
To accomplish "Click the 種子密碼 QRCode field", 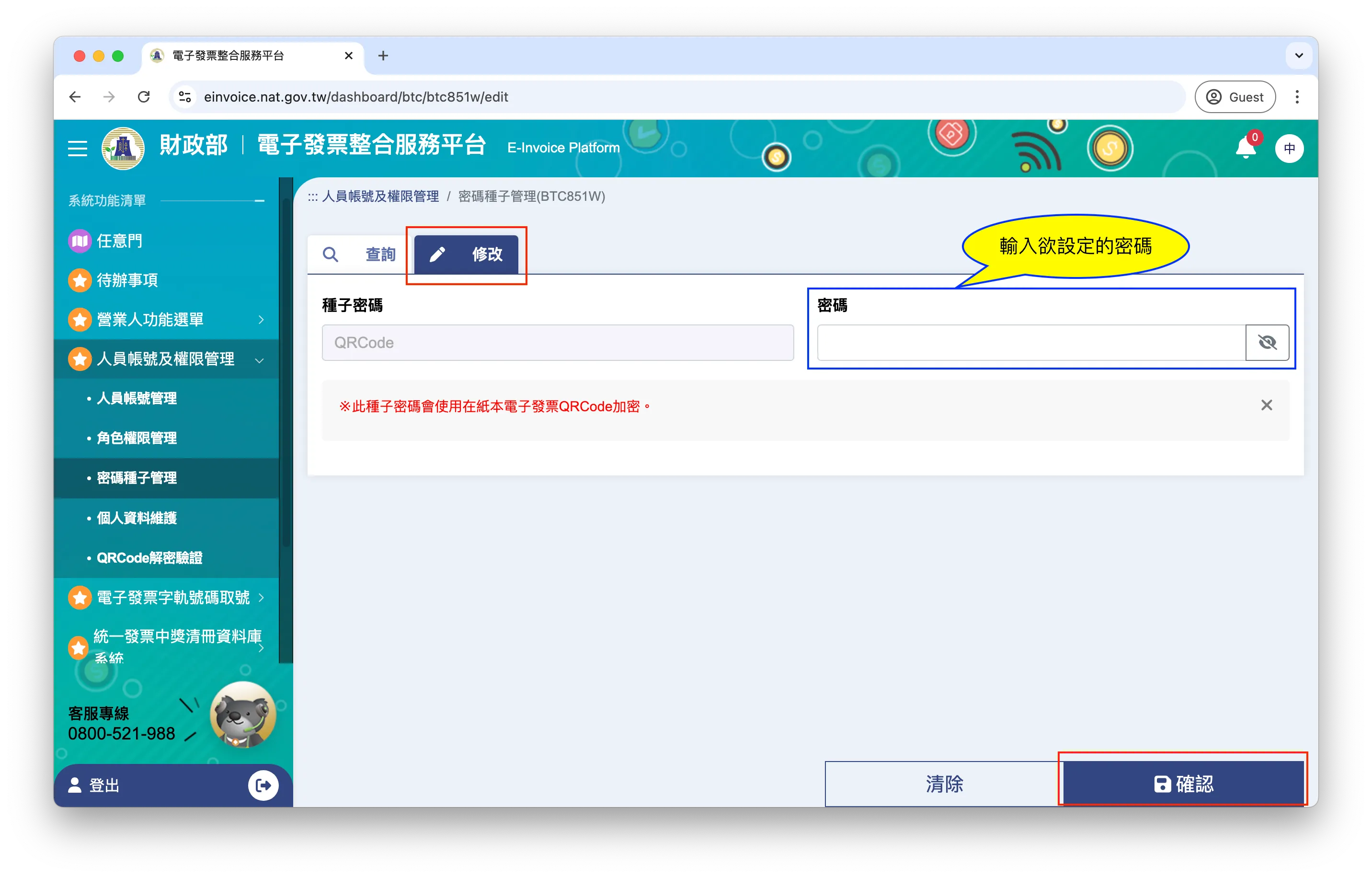I will pos(558,343).
